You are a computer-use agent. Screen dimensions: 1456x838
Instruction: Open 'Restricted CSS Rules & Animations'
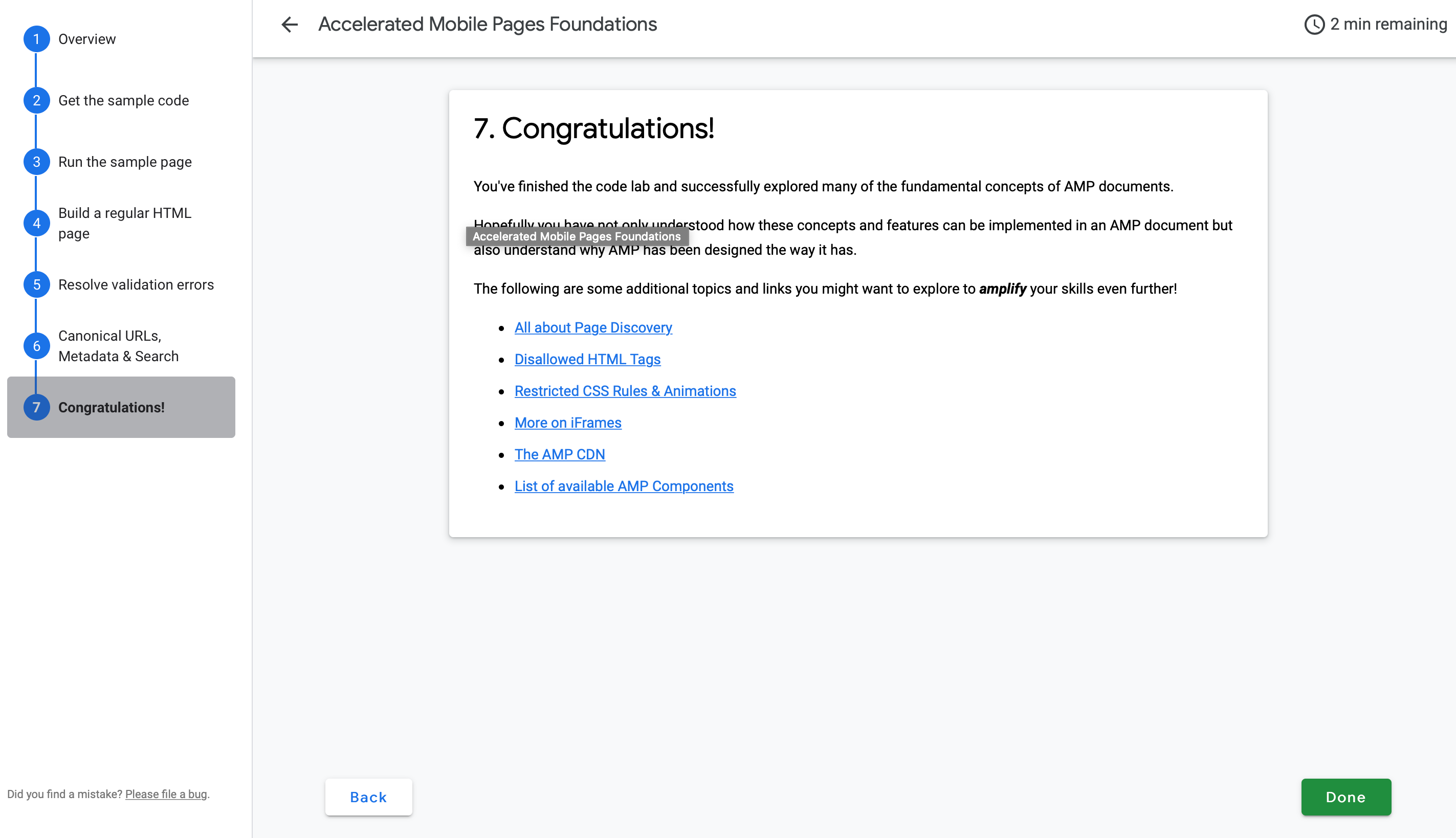(x=625, y=391)
